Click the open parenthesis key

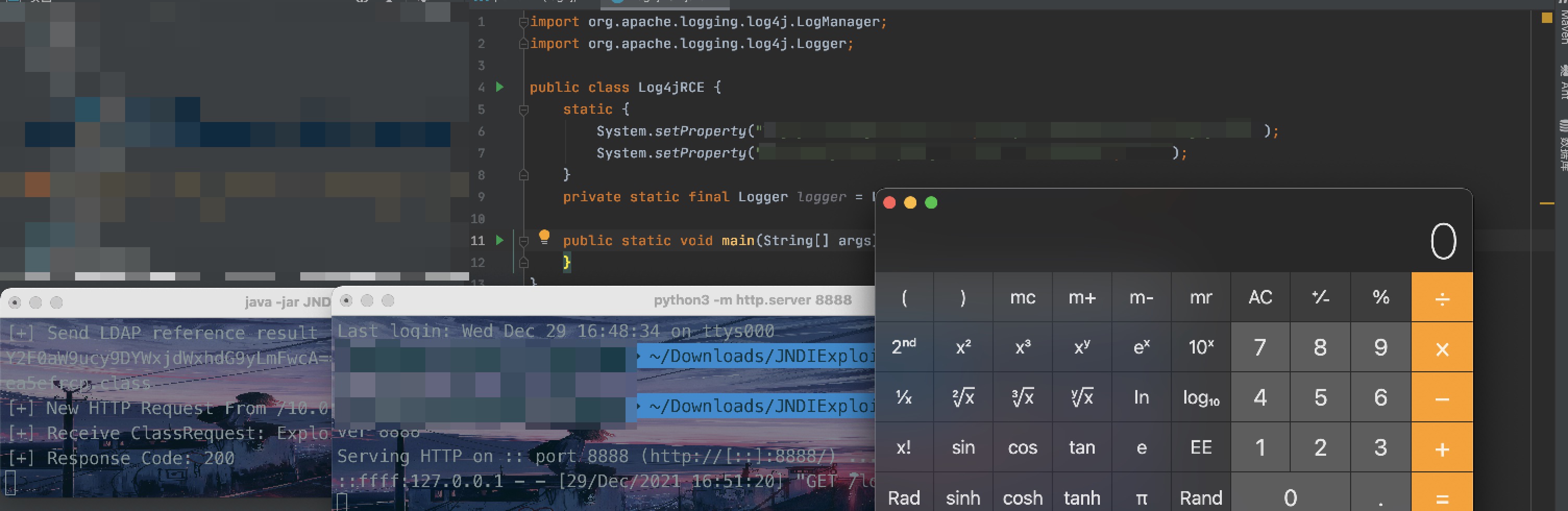[904, 297]
